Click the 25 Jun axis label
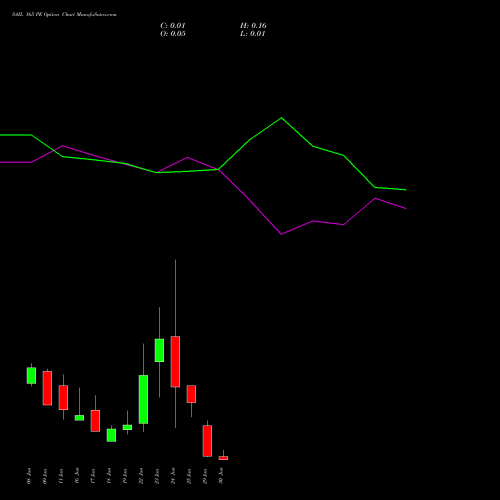 [189, 476]
